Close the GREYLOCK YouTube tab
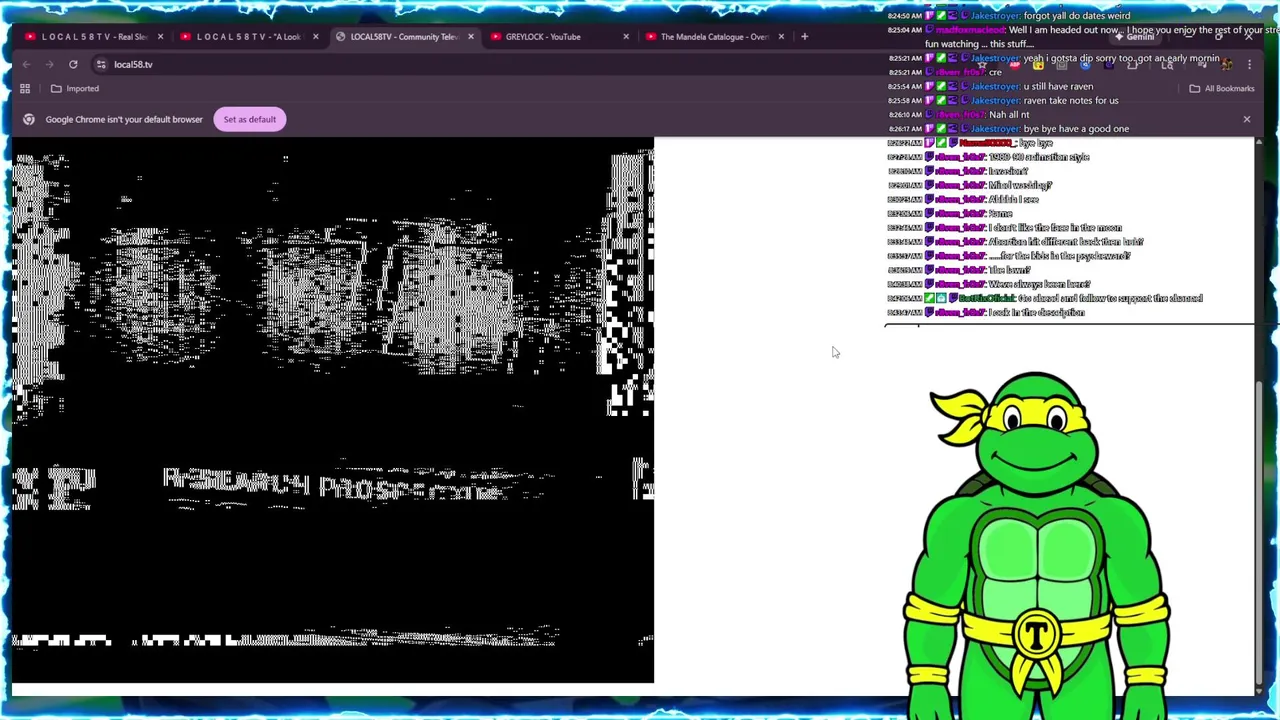 tap(626, 37)
